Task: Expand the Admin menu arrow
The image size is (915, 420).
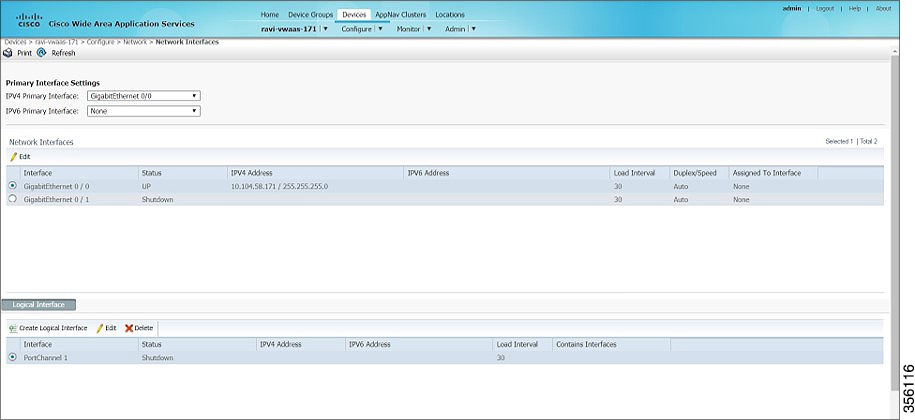Action: coord(474,29)
